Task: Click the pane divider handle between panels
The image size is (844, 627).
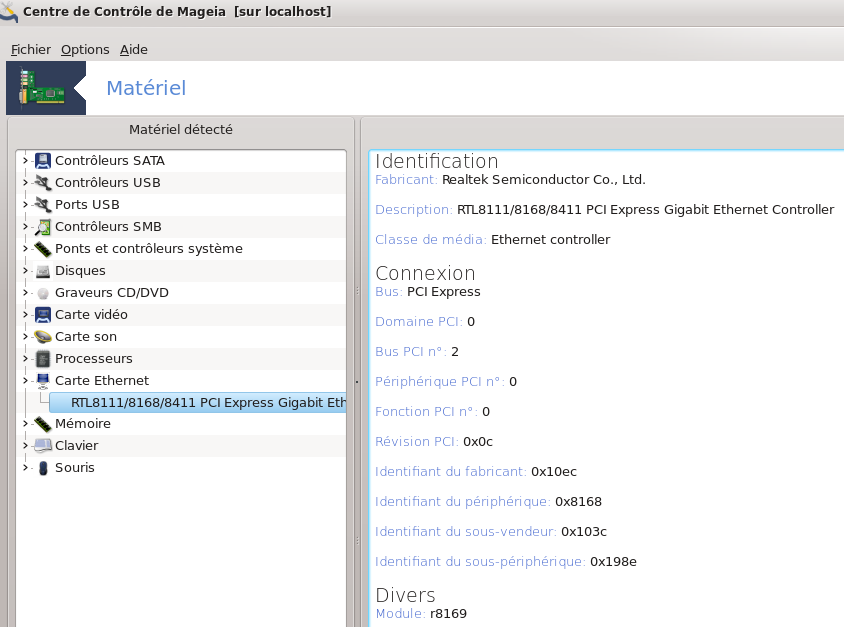Action: tap(357, 380)
